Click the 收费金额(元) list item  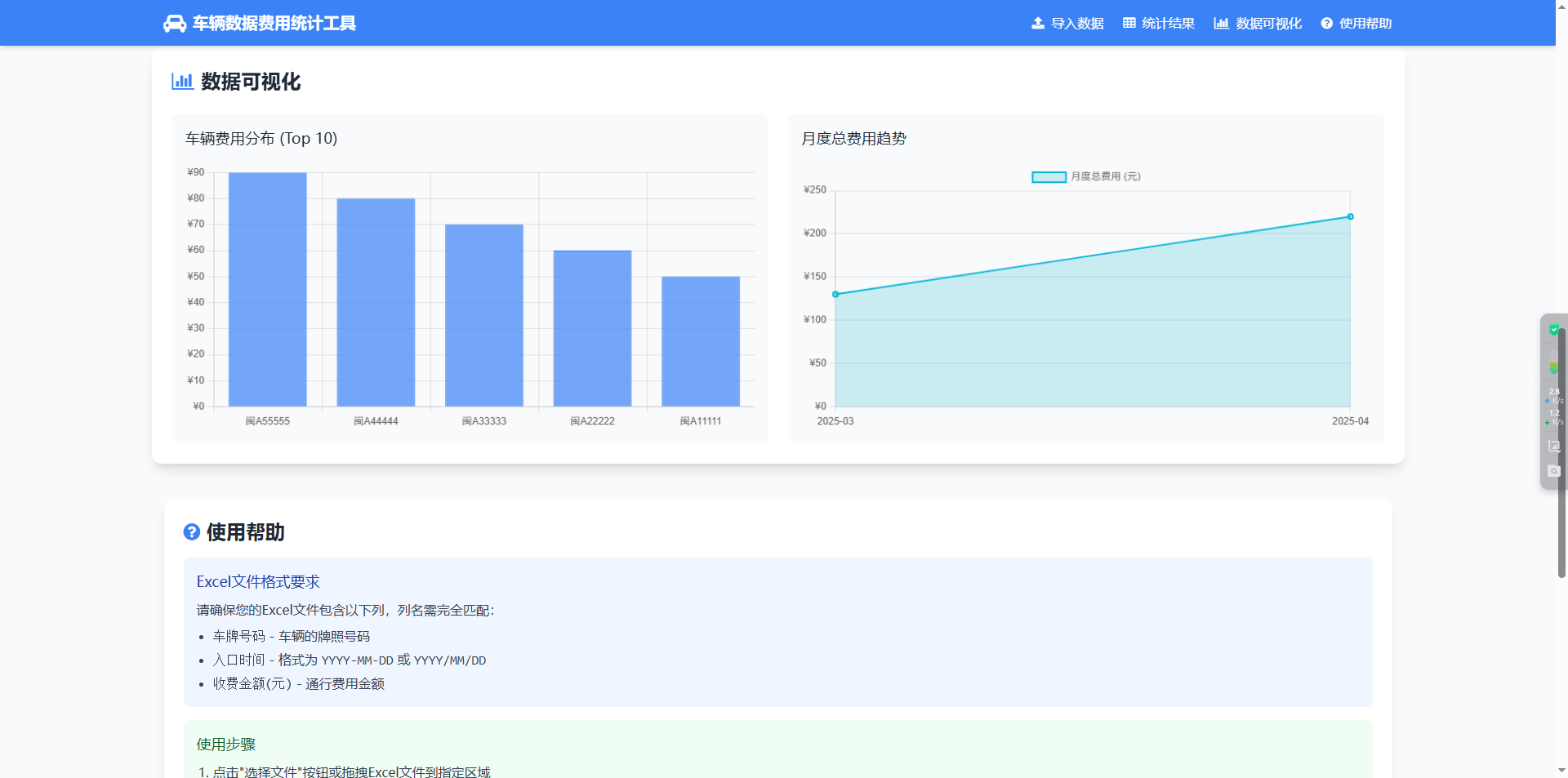pyautogui.click(x=299, y=683)
